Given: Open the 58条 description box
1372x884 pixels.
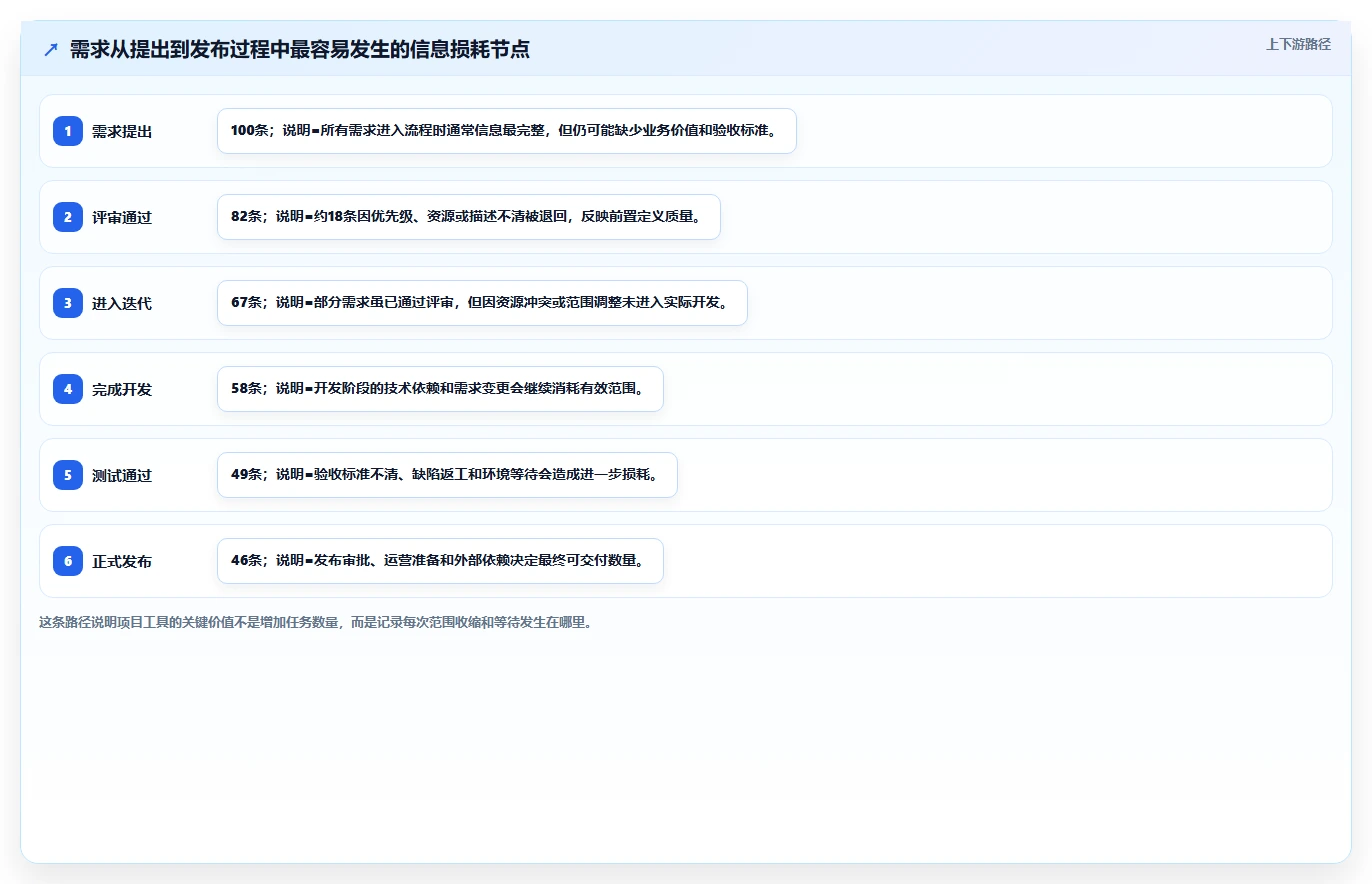Looking at the screenshot, I should tap(440, 389).
